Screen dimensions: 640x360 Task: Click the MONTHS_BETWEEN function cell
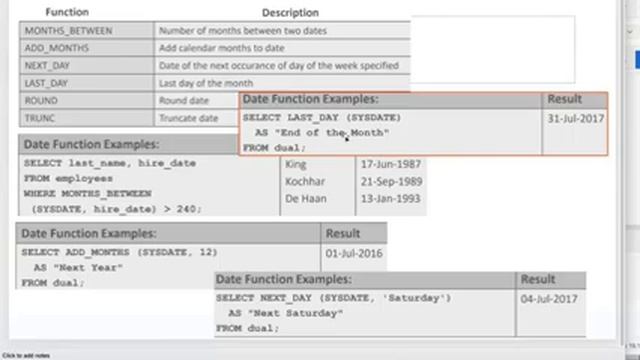click(x=87, y=31)
